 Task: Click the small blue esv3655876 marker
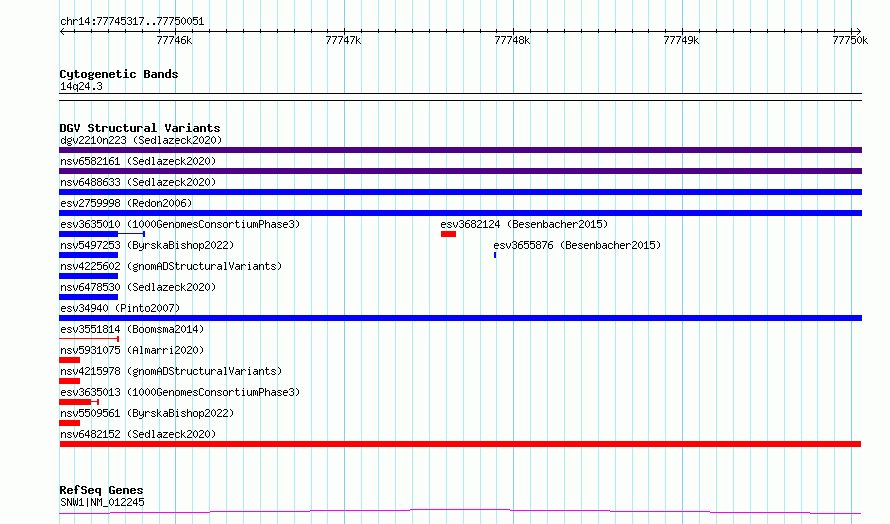(495, 255)
